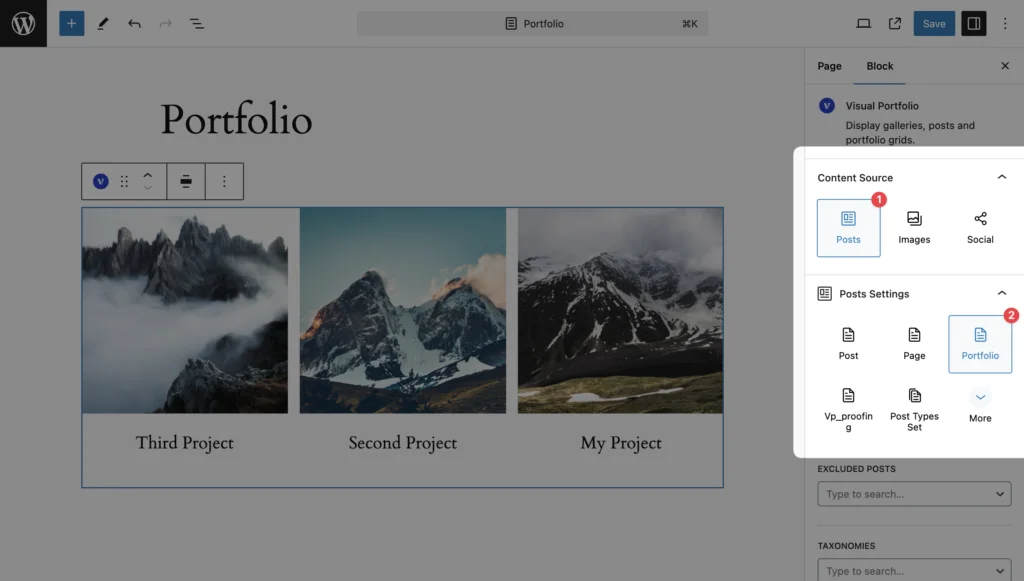1024x581 pixels.
Task: Open page in new tab icon
Action: 895,24
